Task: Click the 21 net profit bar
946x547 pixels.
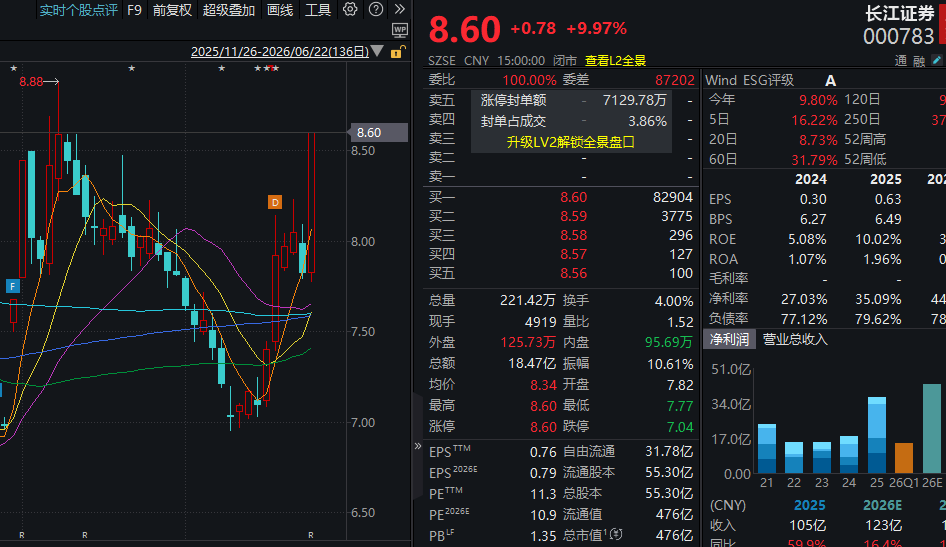Action: coord(767,448)
